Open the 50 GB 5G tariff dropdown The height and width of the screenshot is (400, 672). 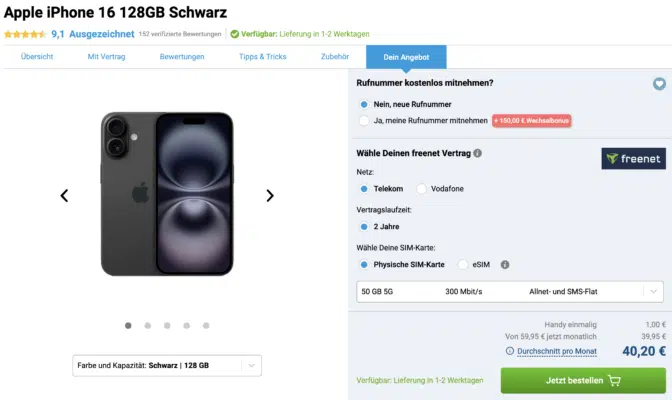coord(510,291)
